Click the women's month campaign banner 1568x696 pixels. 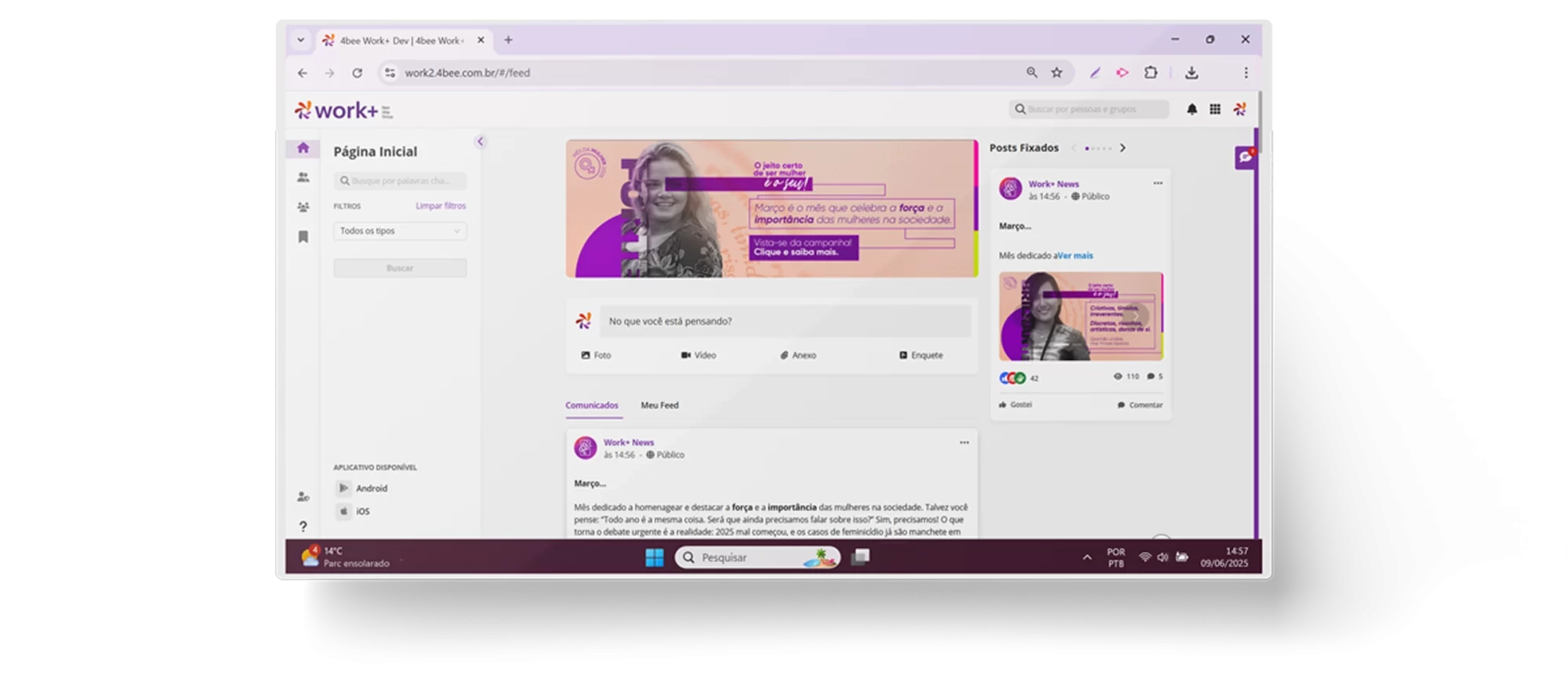(772, 208)
